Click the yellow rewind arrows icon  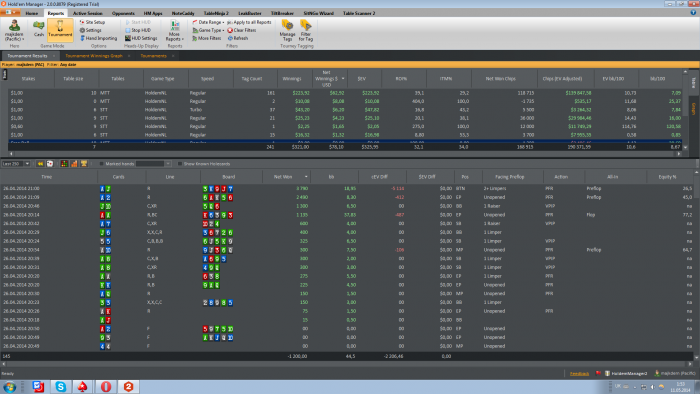[40, 164]
